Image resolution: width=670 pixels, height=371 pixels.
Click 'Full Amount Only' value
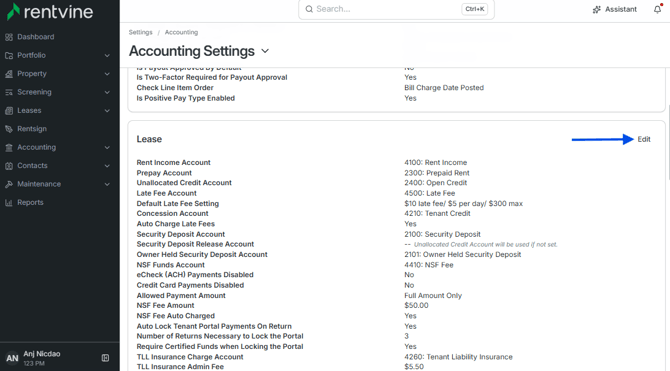(433, 296)
